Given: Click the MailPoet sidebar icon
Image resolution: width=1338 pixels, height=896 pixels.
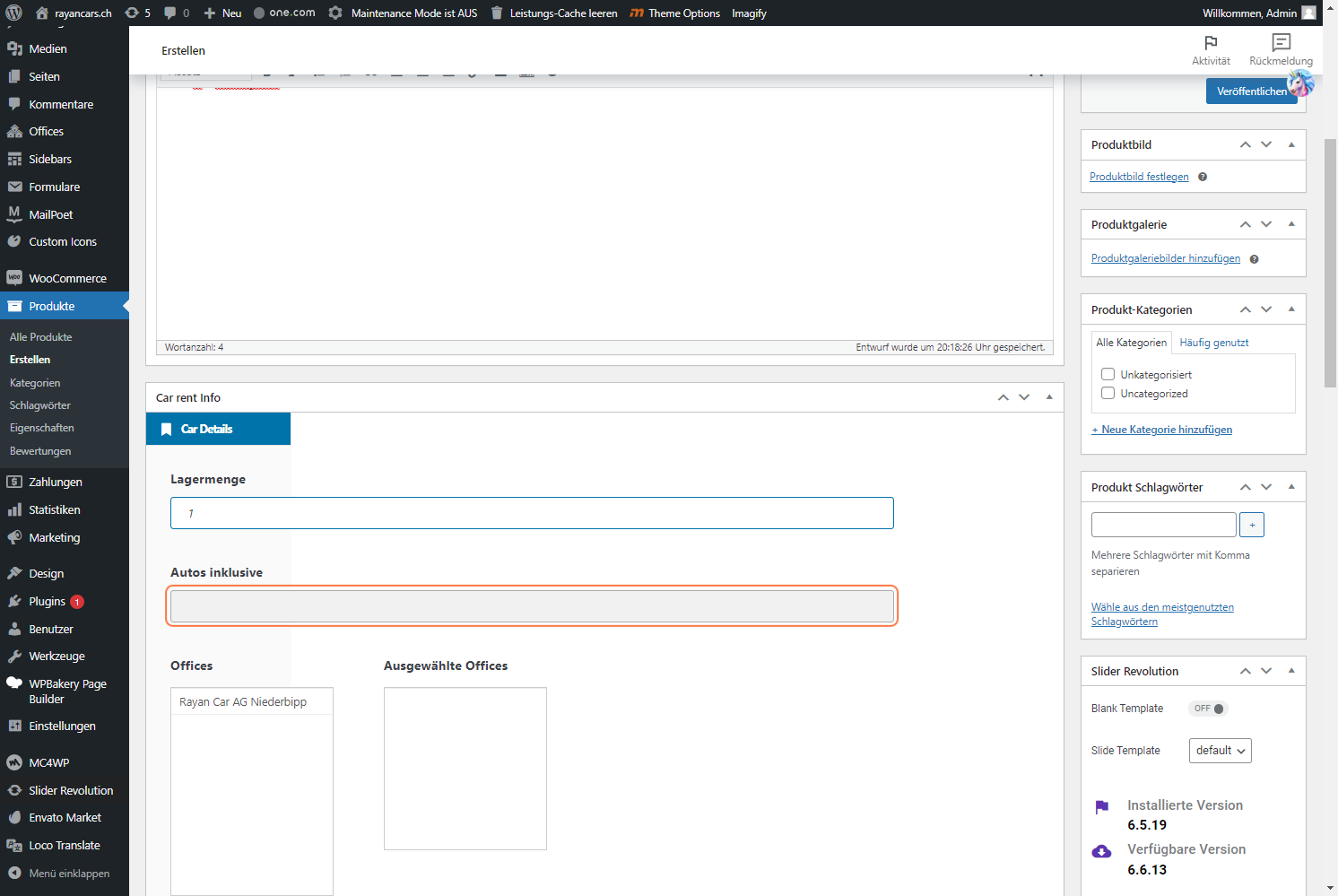Looking at the screenshot, I should 14,214.
